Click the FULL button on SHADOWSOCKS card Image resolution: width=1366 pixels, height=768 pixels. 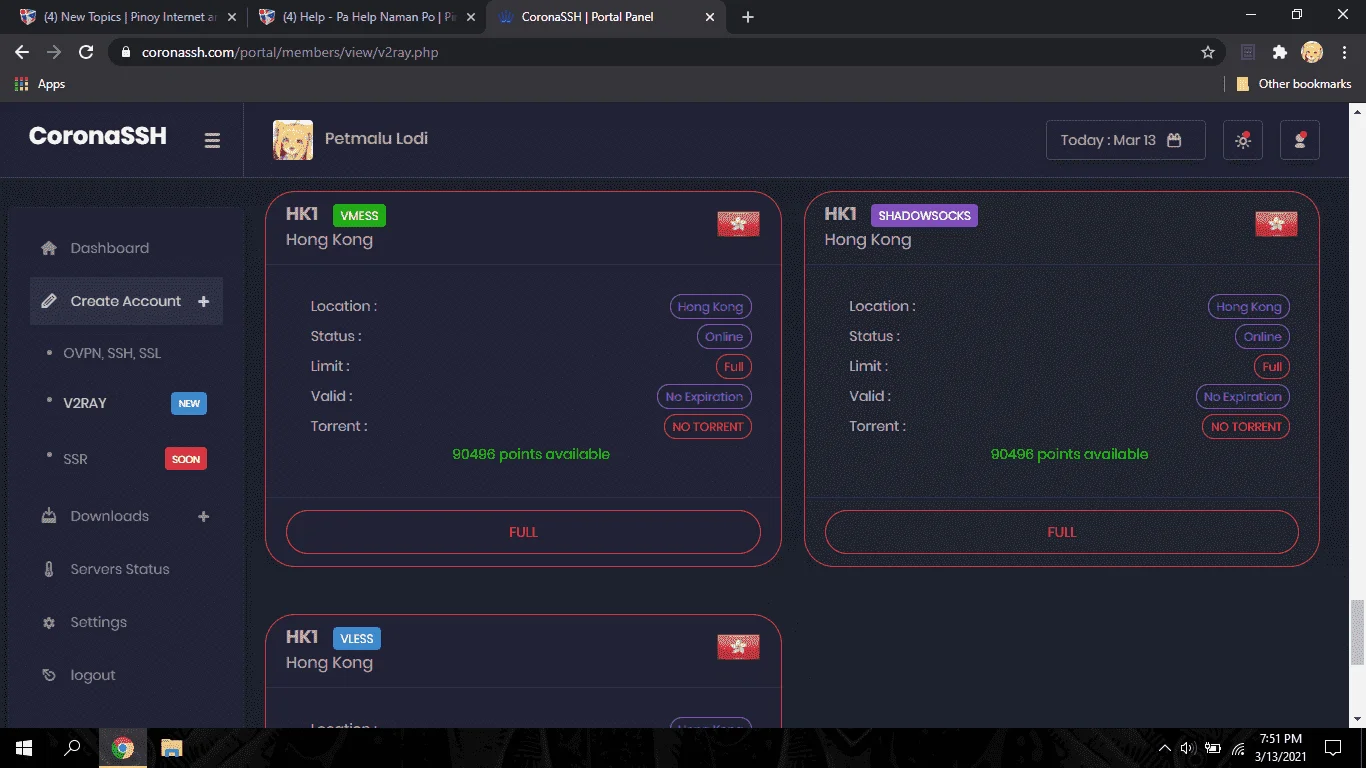[1062, 532]
